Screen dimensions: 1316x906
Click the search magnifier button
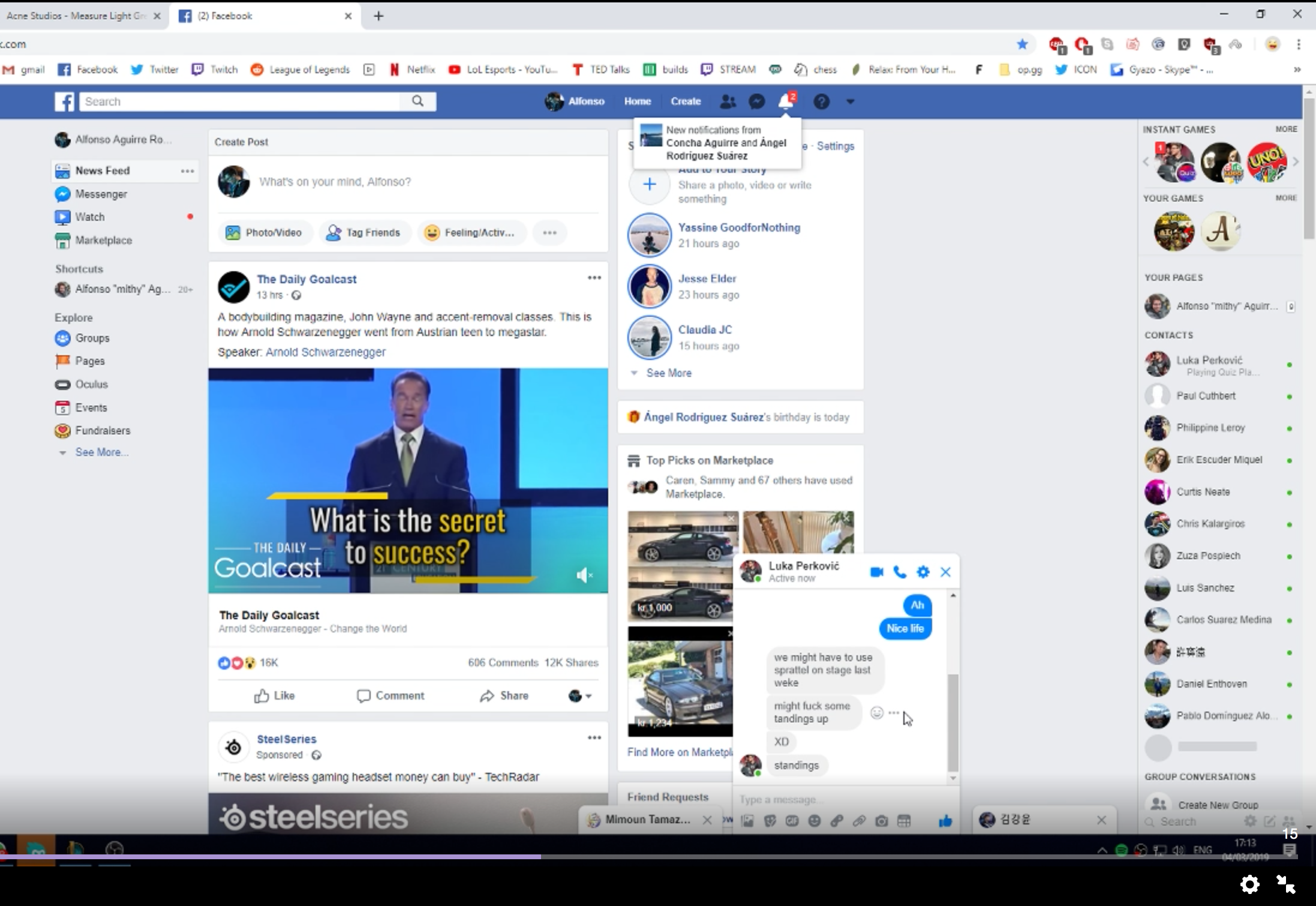pos(418,101)
